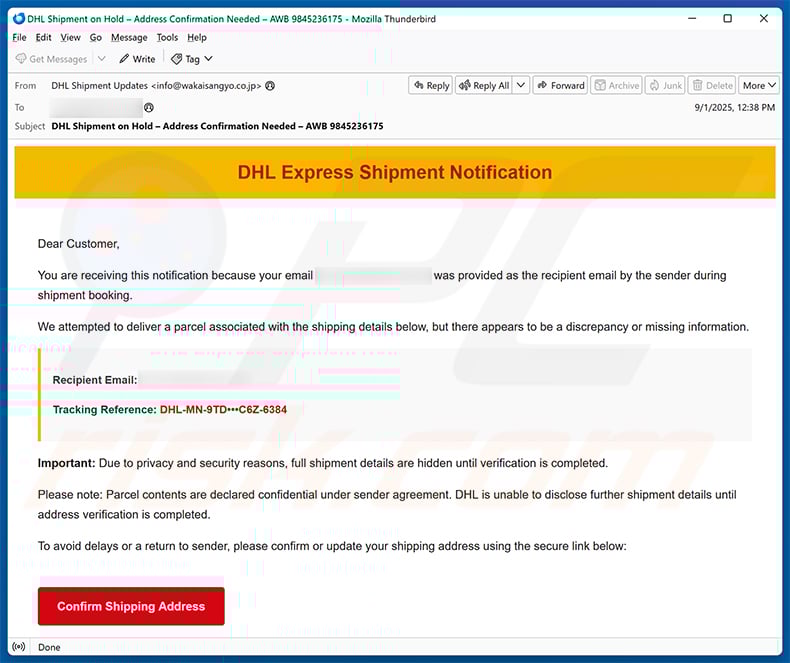
Task: Click the date 9/1/2025, 12:38 PM
Action: [735, 107]
